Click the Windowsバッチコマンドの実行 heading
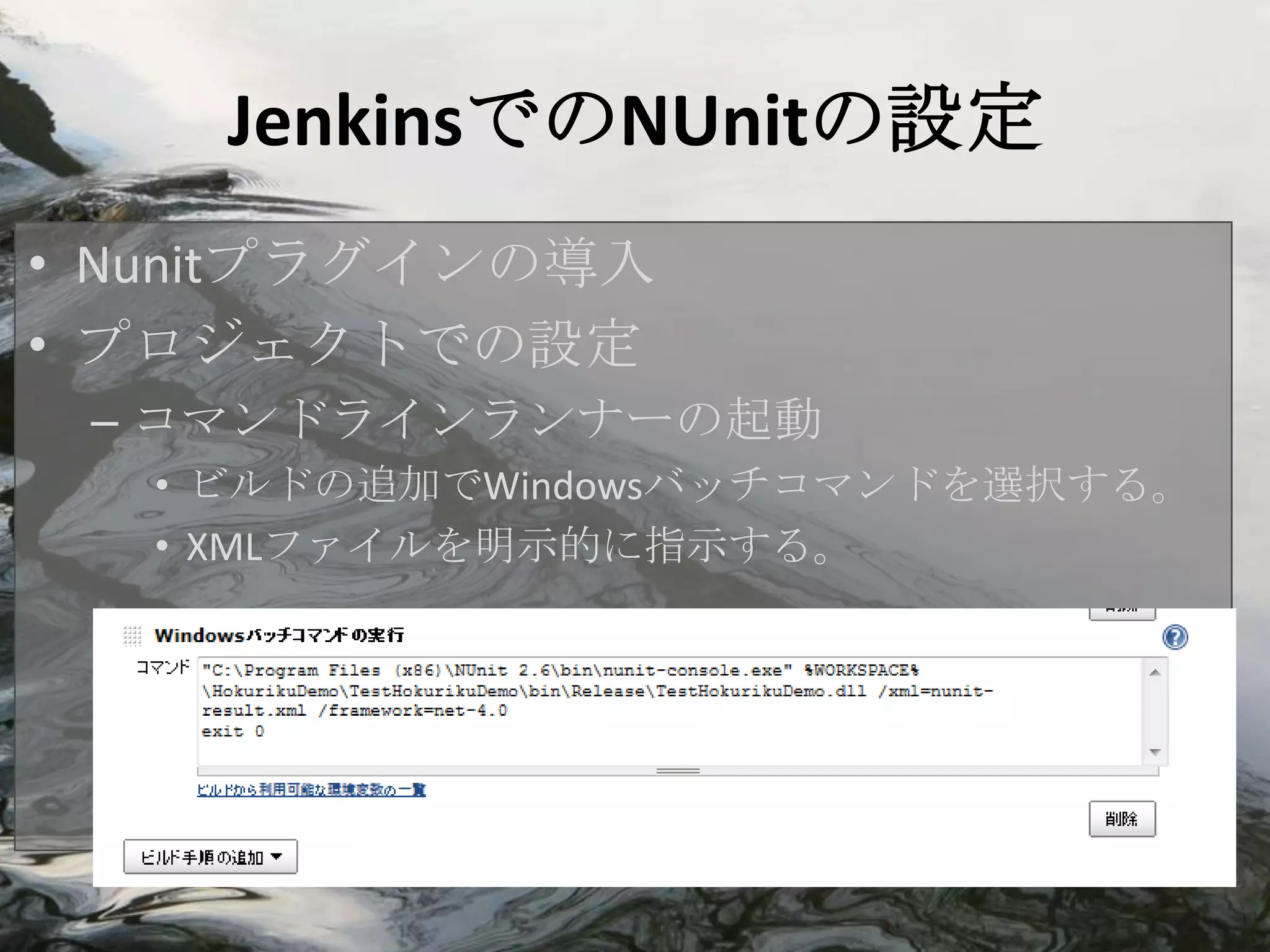Image resolution: width=1270 pixels, height=952 pixels. (x=279, y=635)
